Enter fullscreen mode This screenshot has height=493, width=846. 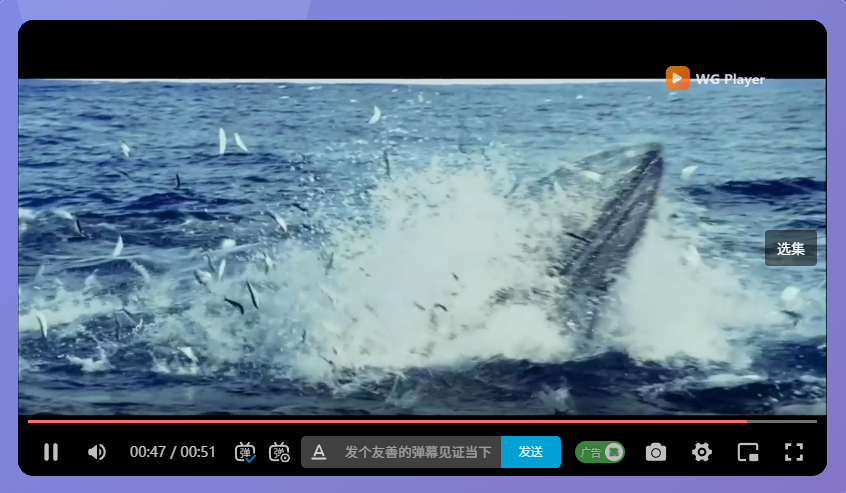tap(794, 452)
